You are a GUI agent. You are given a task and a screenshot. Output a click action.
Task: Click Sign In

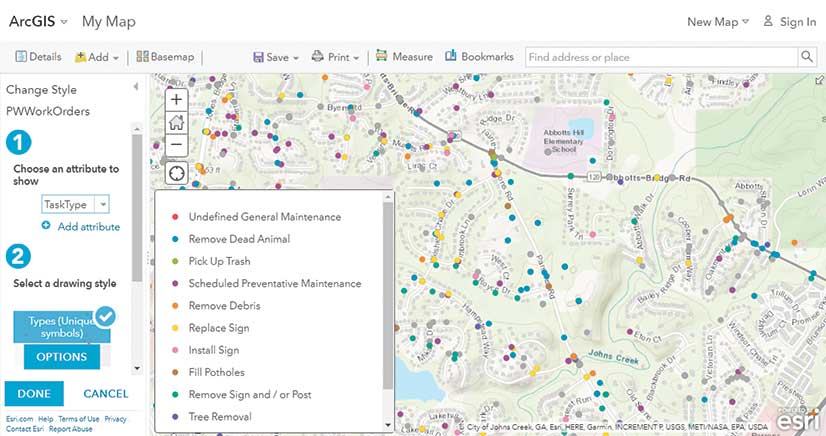pos(790,22)
